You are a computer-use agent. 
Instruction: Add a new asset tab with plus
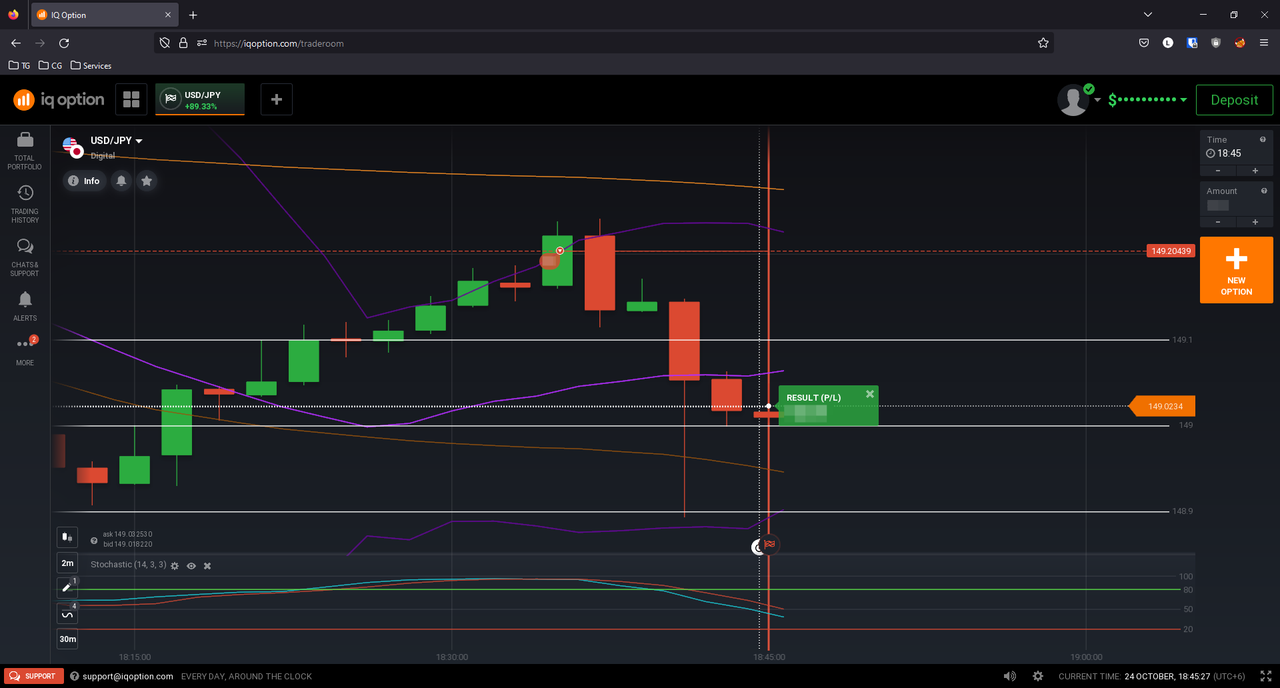(276, 99)
